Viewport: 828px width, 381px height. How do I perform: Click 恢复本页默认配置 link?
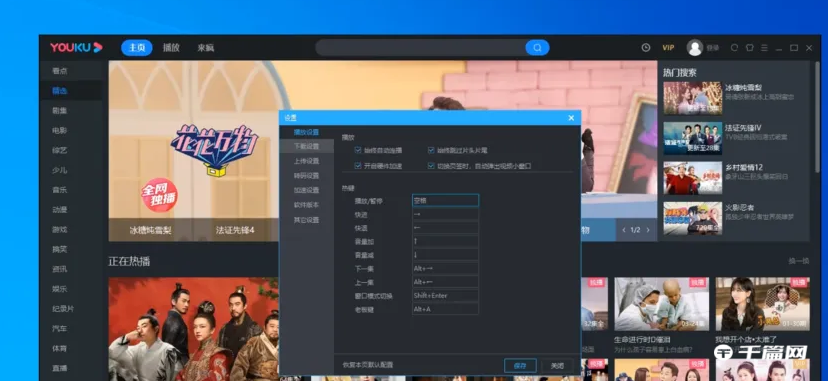tap(368, 365)
